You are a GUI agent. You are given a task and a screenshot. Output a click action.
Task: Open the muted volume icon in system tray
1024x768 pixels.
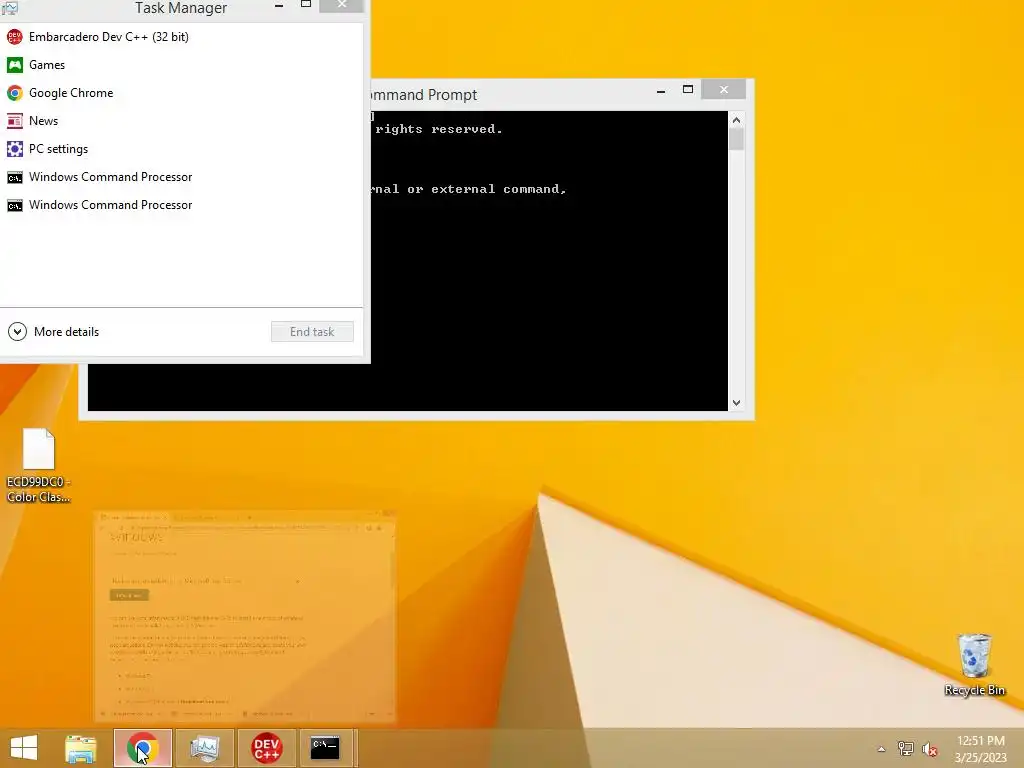(x=929, y=749)
